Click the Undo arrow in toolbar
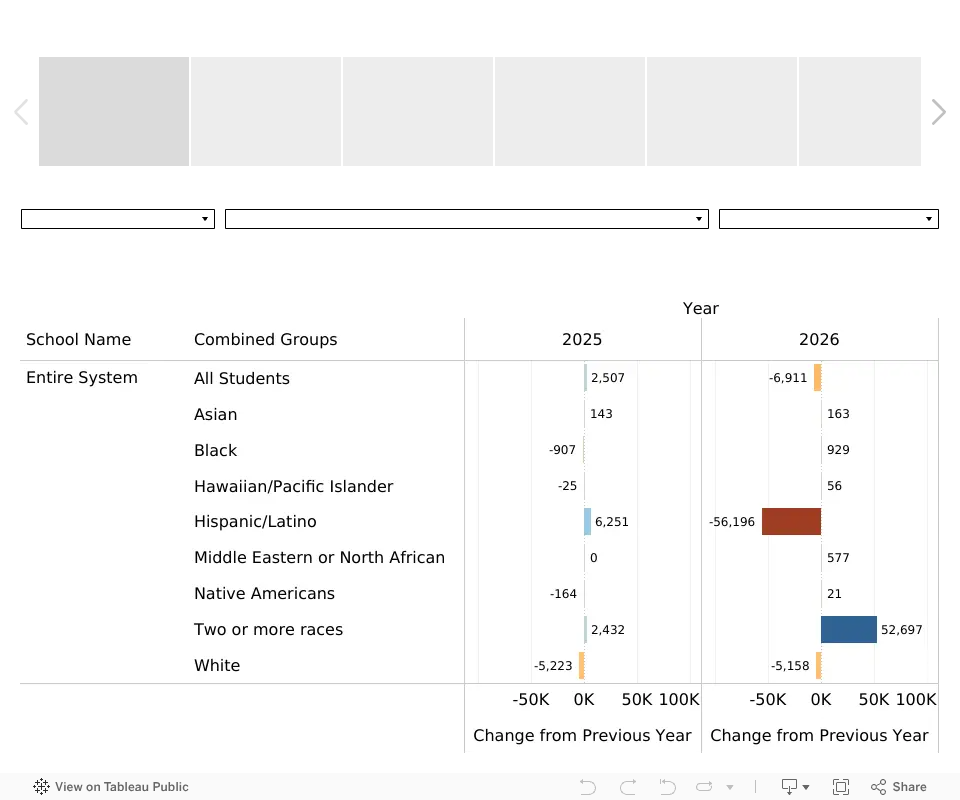Image resolution: width=960 pixels, height=800 pixels. 587,787
